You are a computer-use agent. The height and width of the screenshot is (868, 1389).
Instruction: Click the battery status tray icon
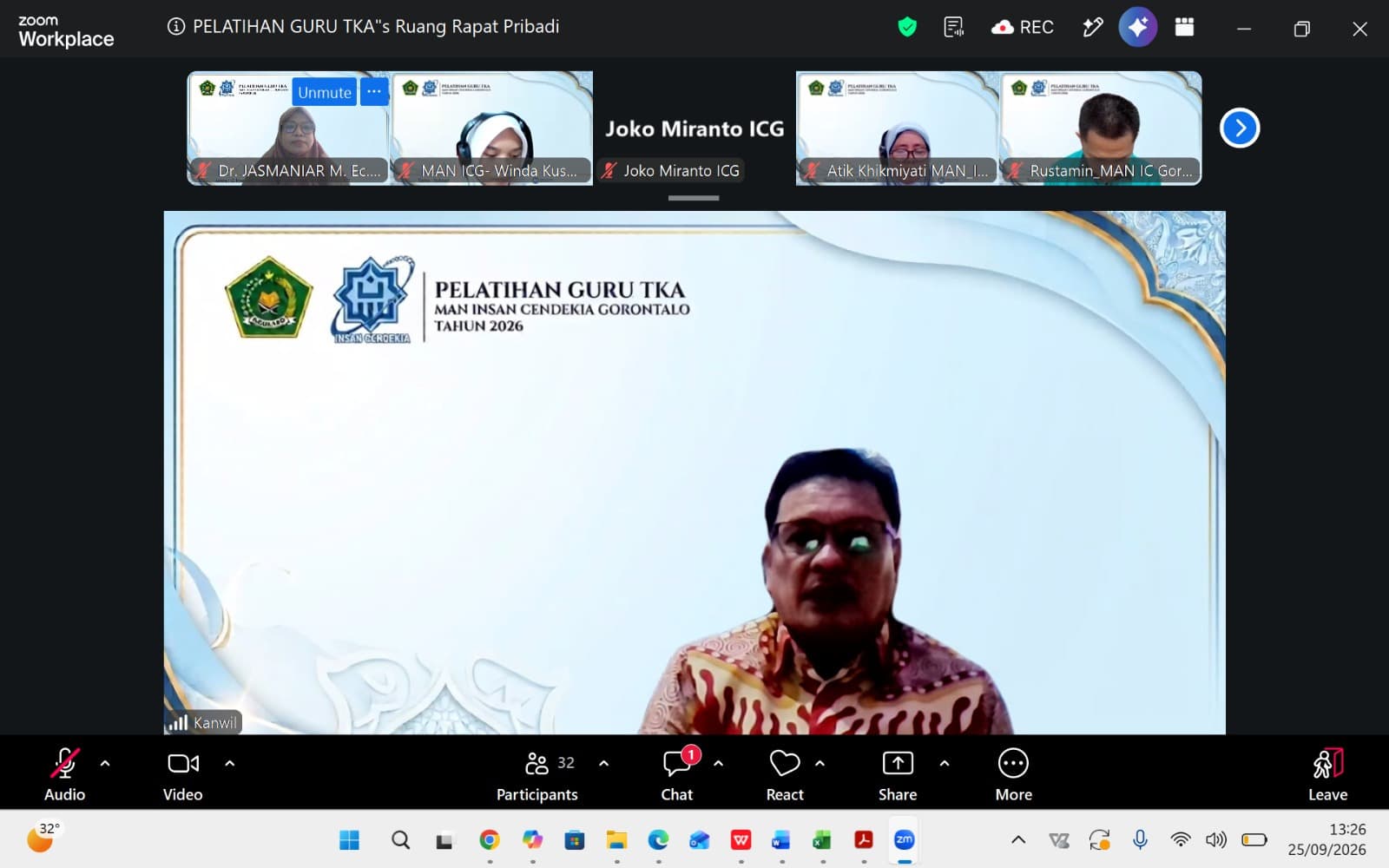[1254, 839]
